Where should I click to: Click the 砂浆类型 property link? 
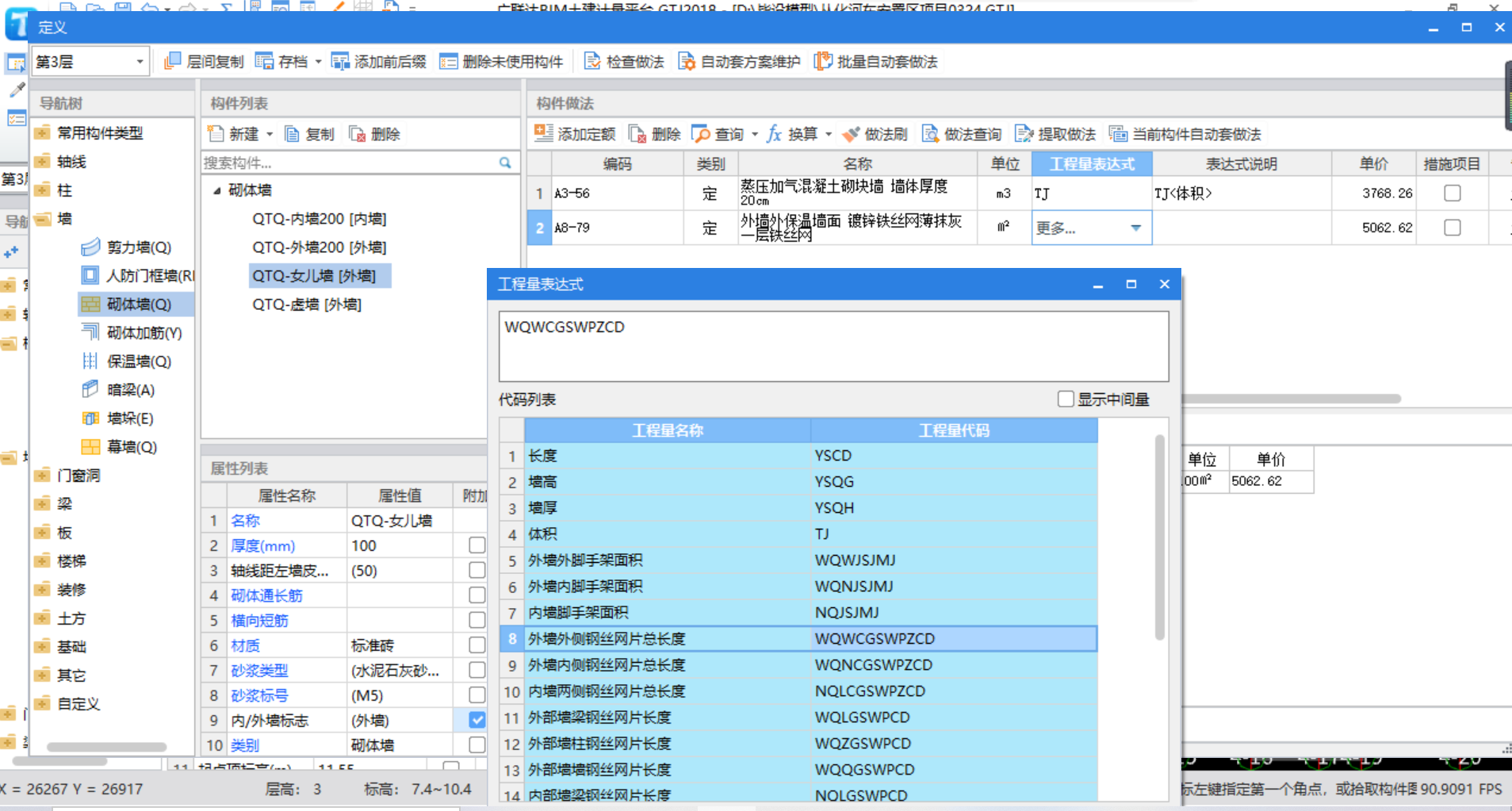(x=259, y=670)
